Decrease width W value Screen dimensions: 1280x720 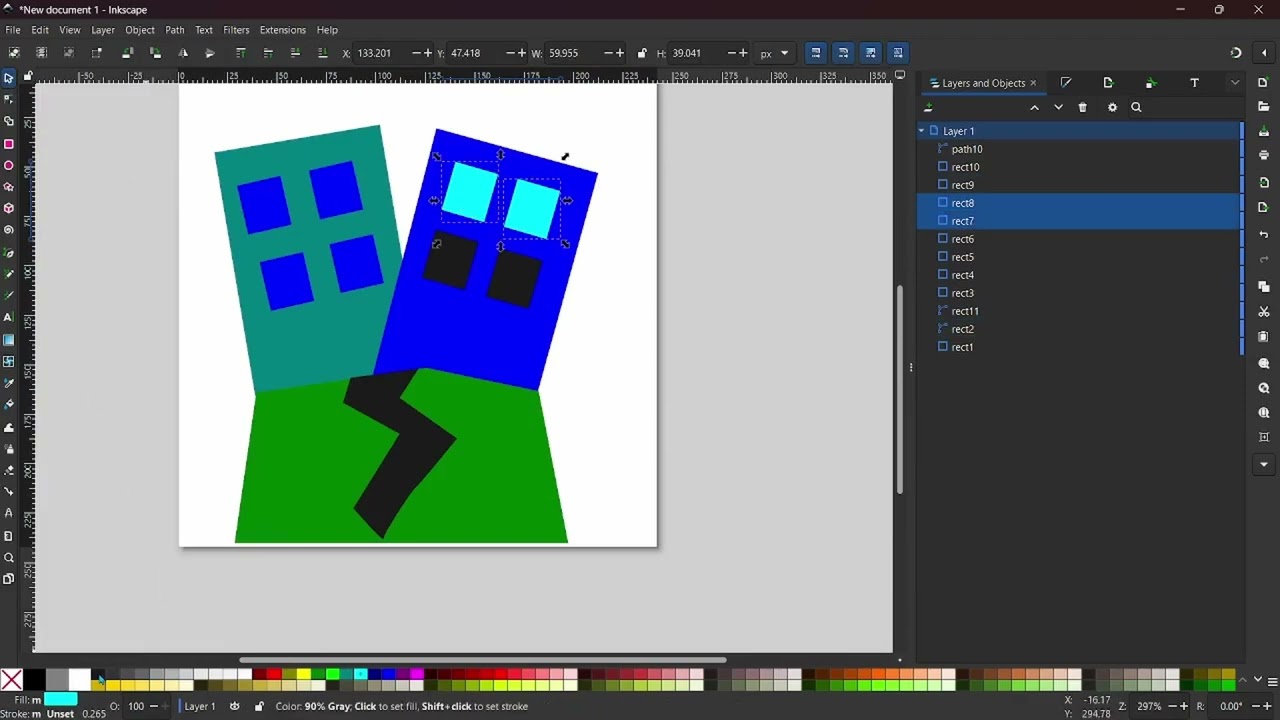pyautogui.click(x=607, y=53)
